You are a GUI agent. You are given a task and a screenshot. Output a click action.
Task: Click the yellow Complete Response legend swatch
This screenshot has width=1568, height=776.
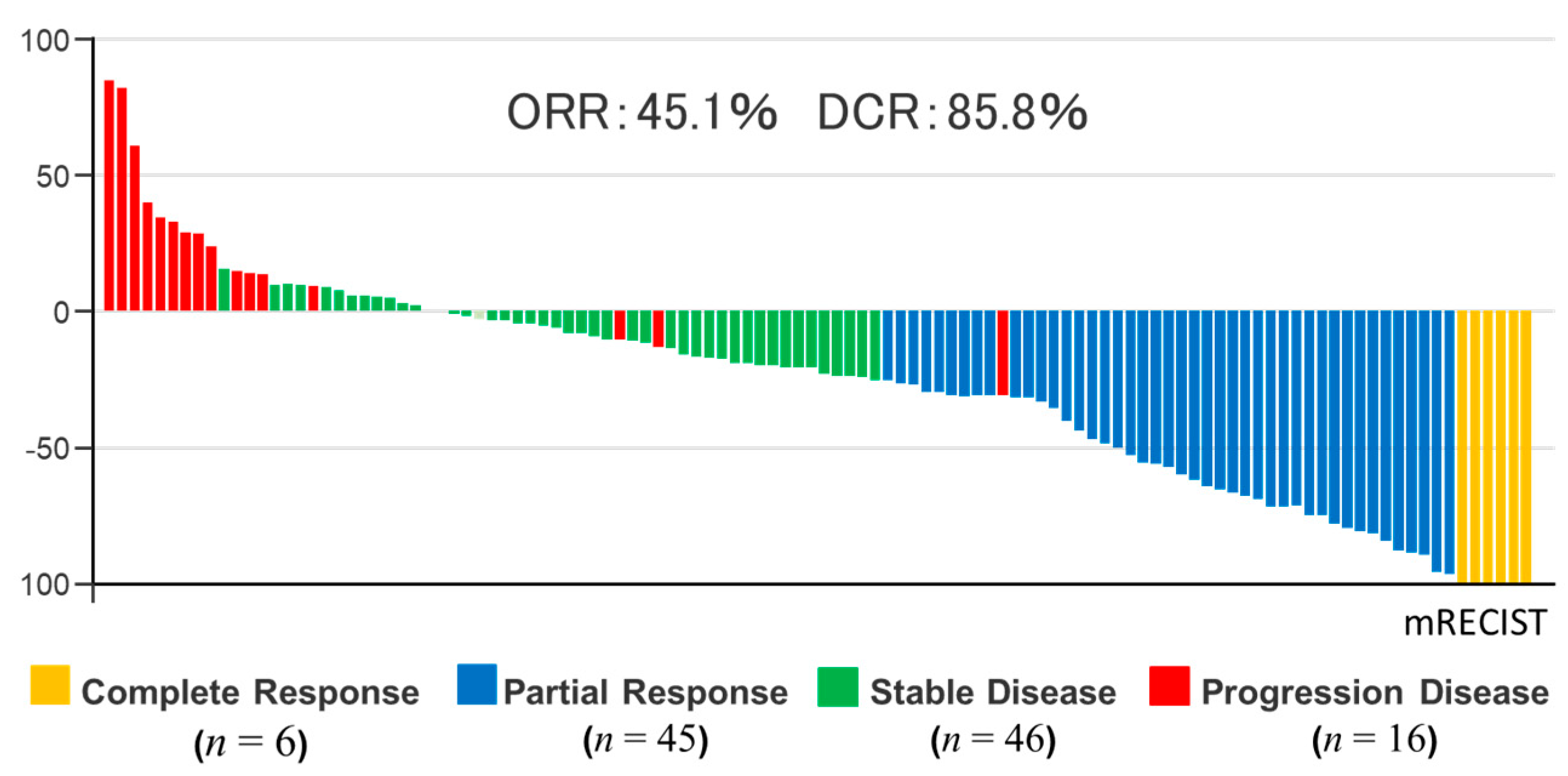[x=50, y=684]
